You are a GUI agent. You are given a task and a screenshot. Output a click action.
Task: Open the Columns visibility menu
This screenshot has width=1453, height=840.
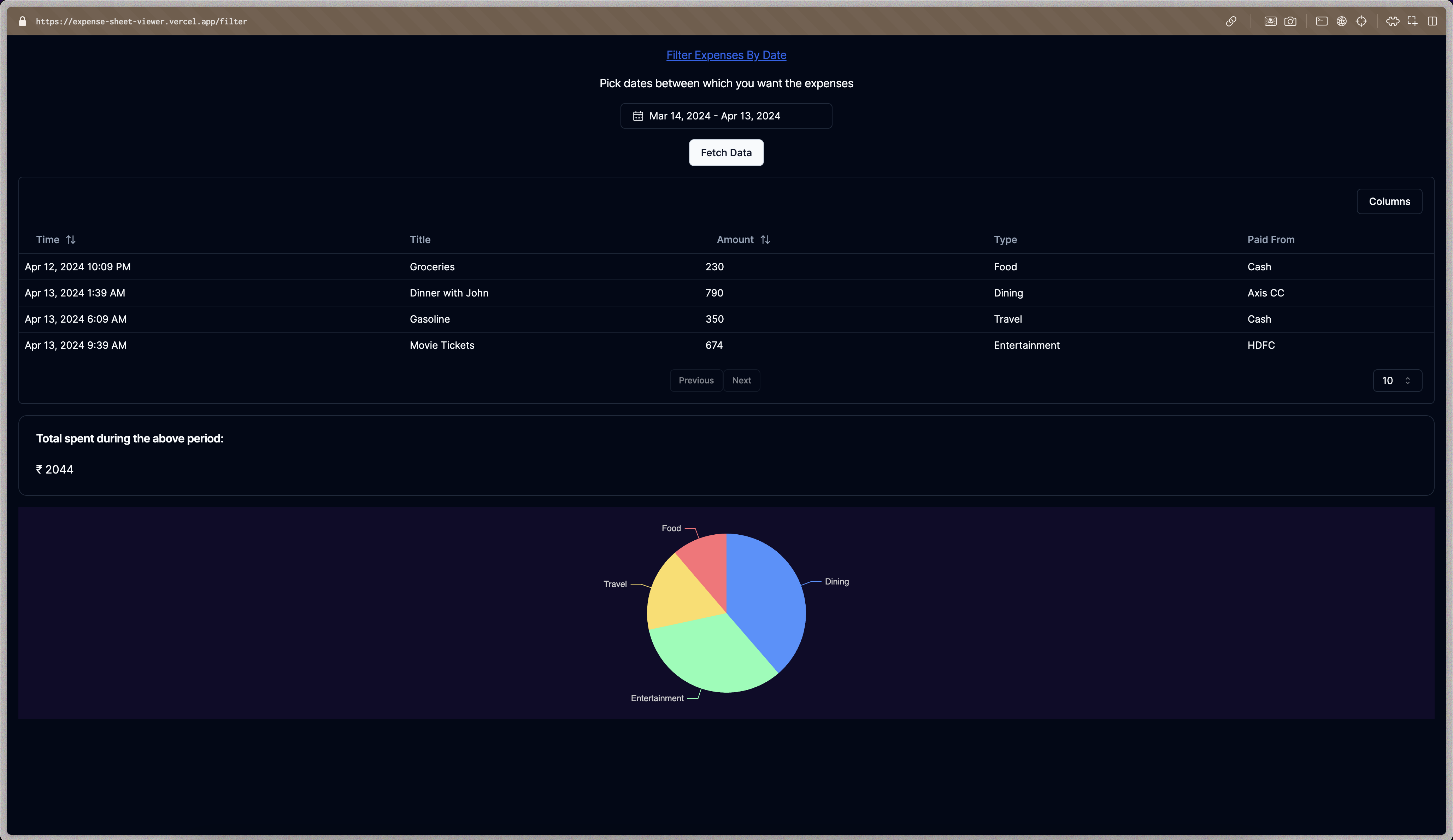point(1389,201)
